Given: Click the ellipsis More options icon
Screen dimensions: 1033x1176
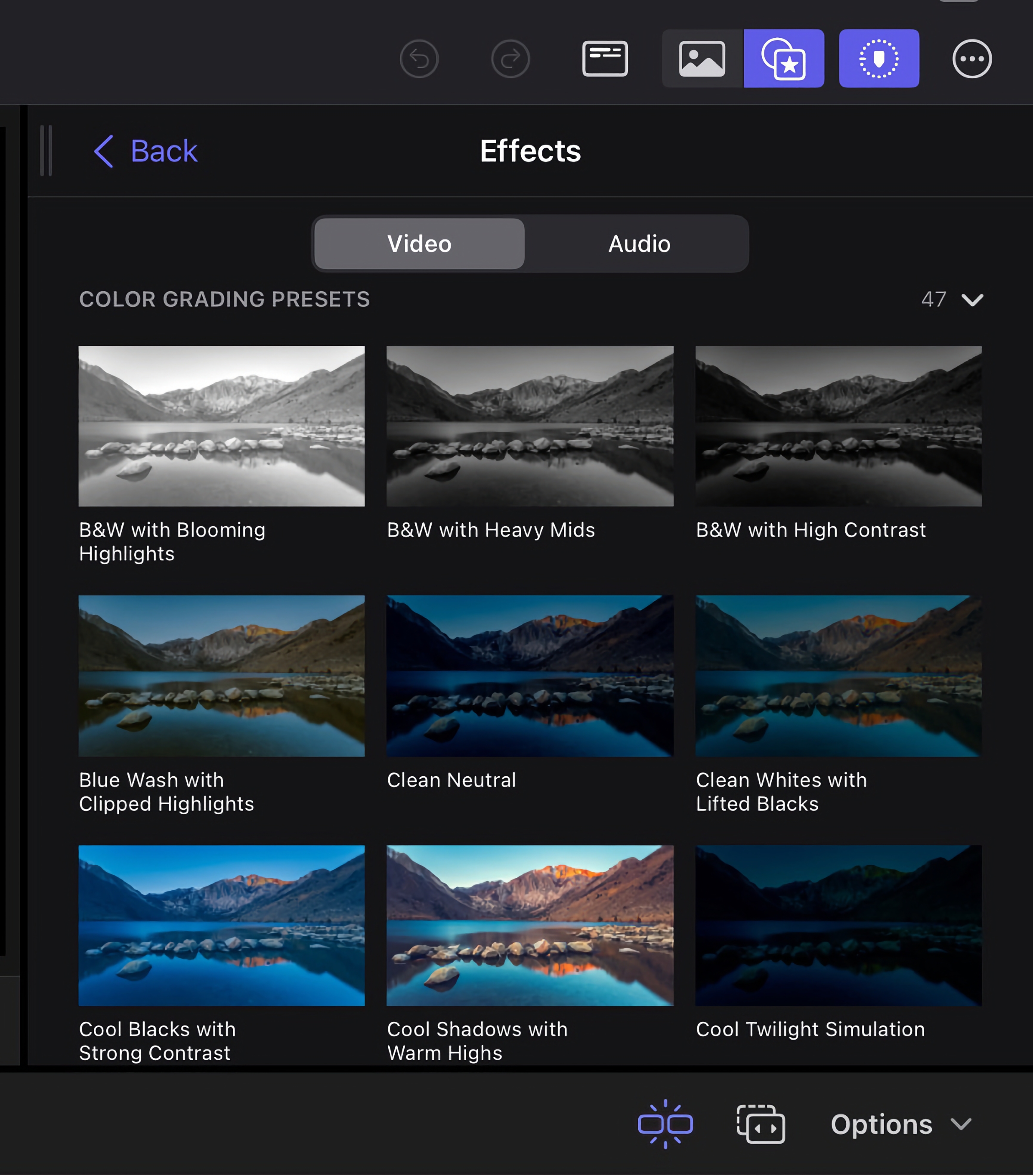Looking at the screenshot, I should coord(971,58).
